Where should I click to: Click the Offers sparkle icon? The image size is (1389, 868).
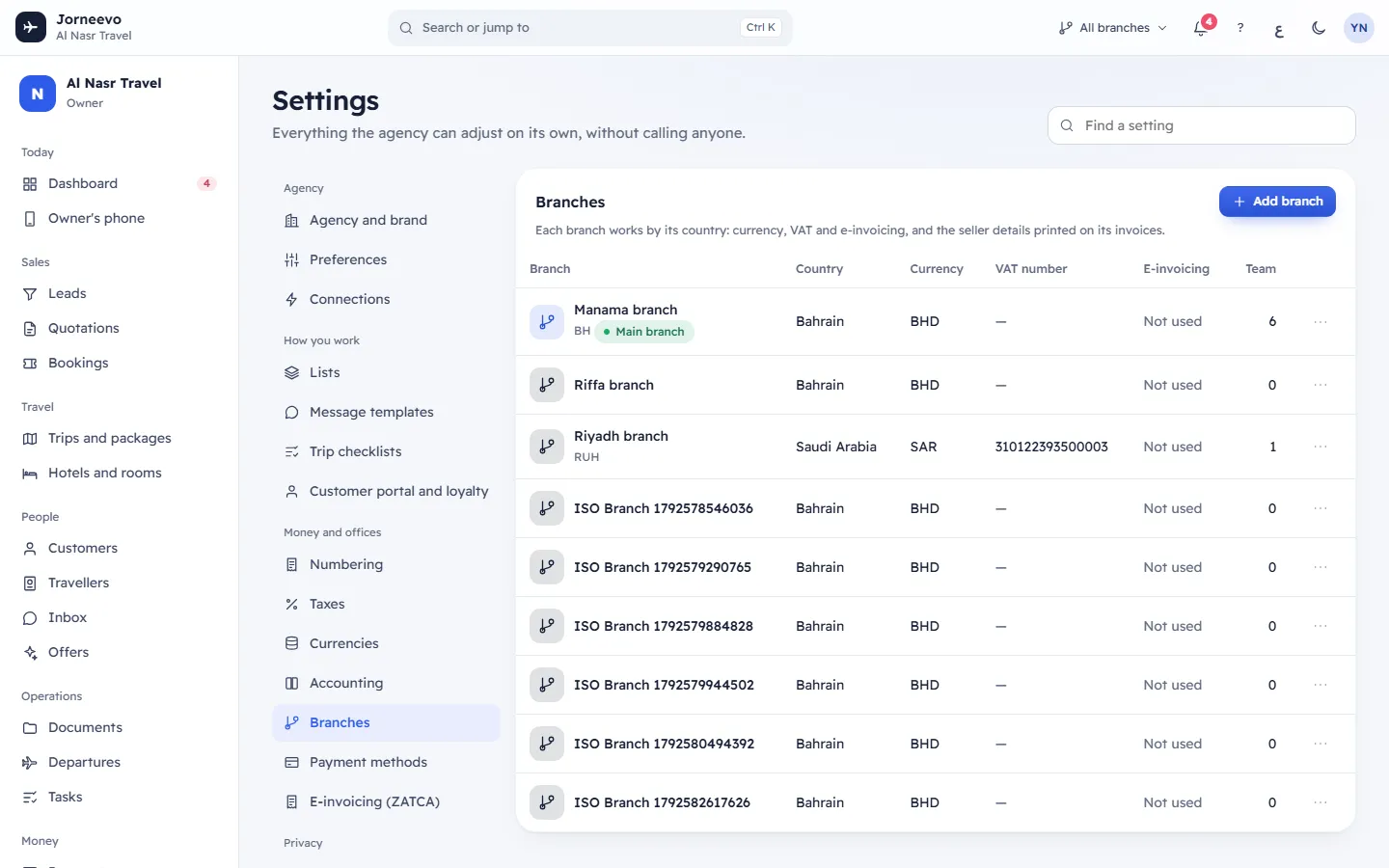click(x=30, y=653)
